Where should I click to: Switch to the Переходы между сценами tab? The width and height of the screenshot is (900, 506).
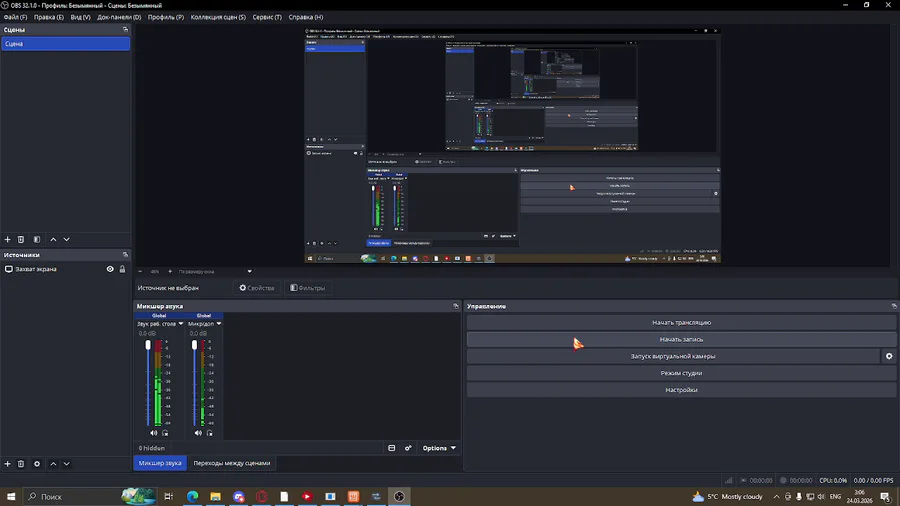point(232,463)
